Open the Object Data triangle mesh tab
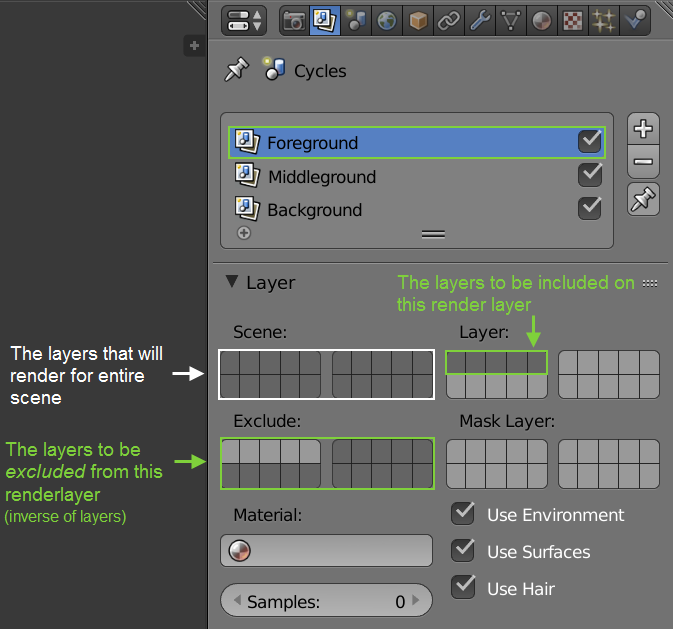 point(511,21)
